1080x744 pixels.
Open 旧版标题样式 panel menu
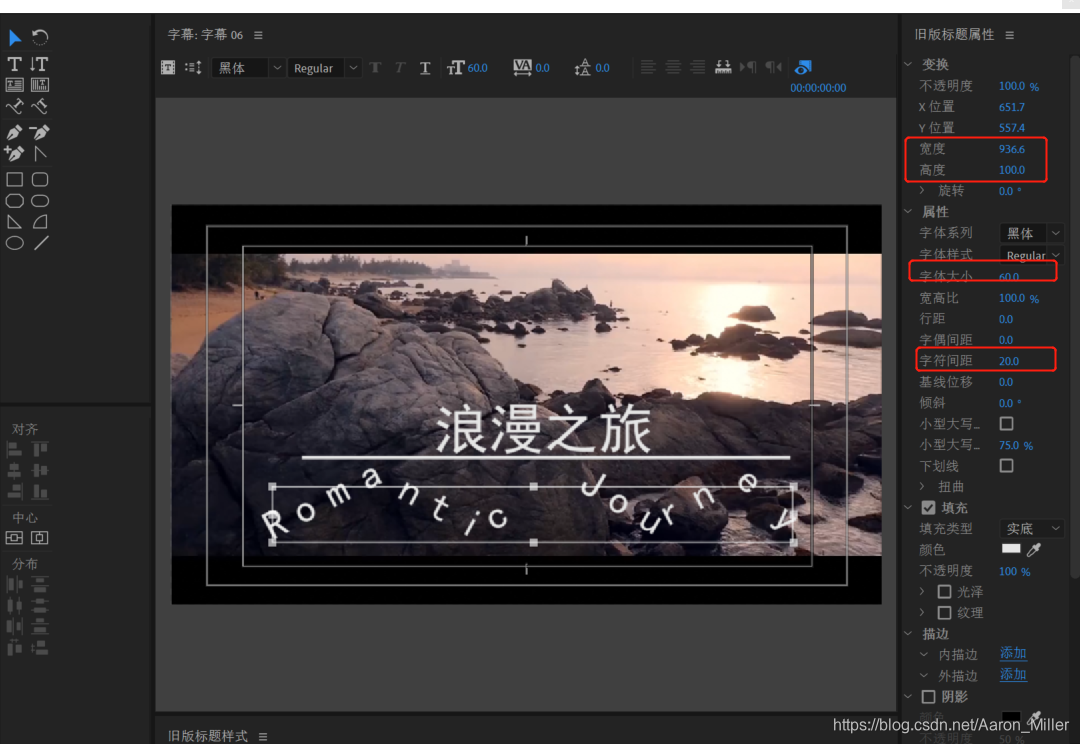coord(263,736)
